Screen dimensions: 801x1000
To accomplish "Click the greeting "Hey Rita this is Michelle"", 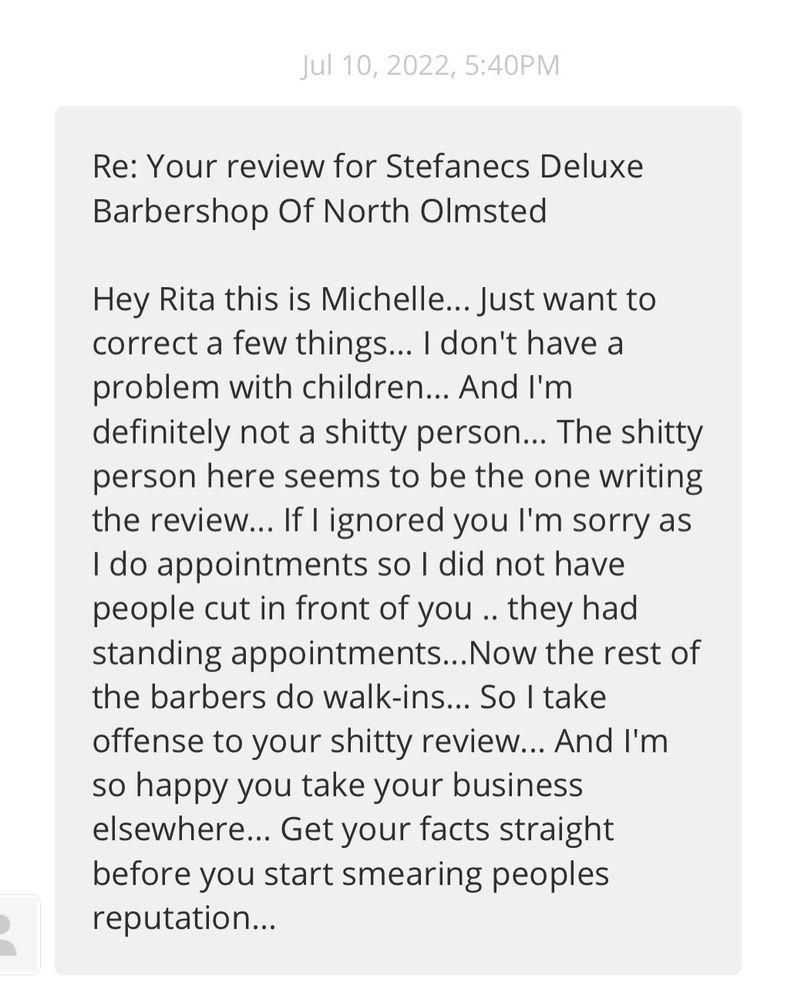I will [x=270, y=299].
